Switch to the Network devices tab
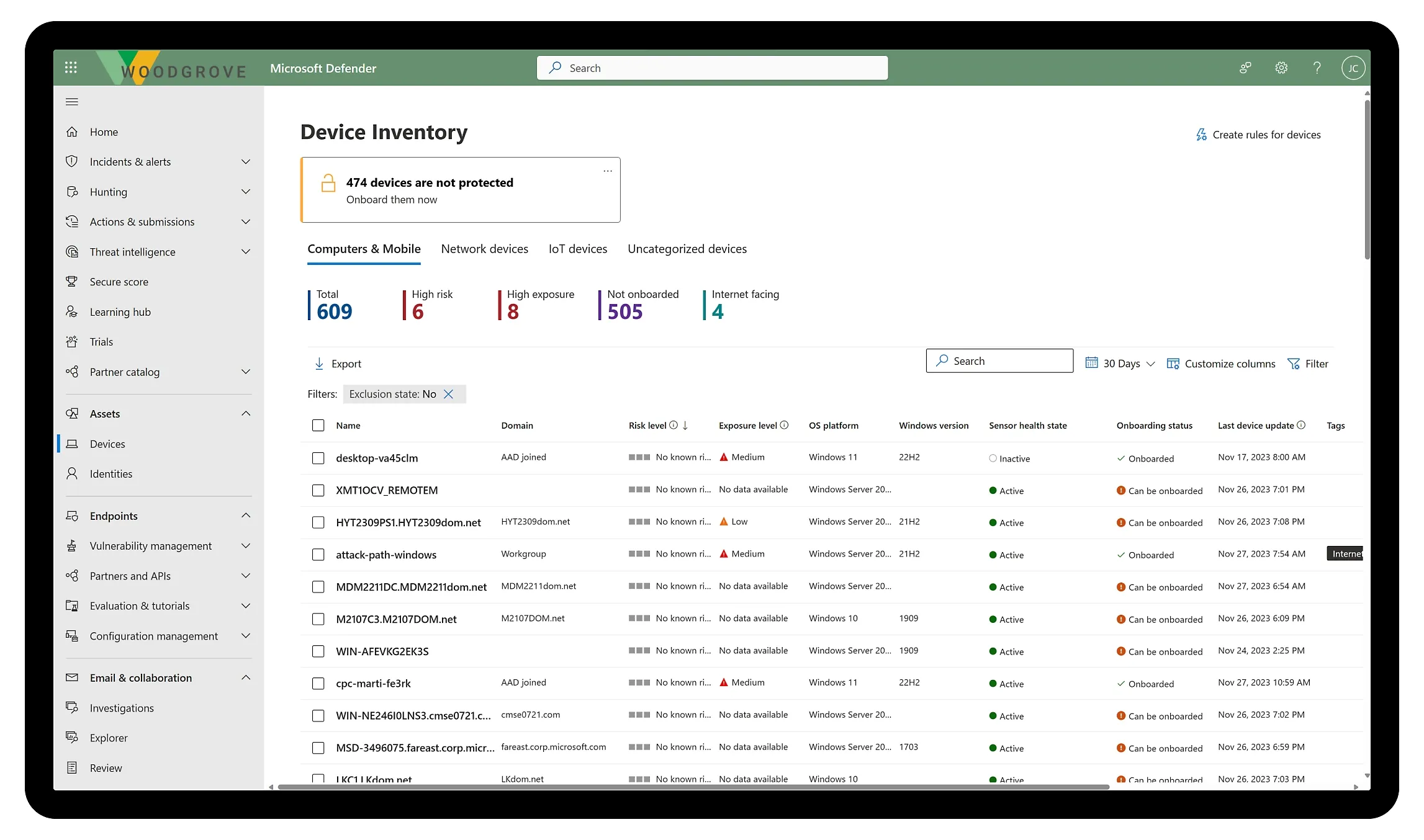 pos(484,249)
